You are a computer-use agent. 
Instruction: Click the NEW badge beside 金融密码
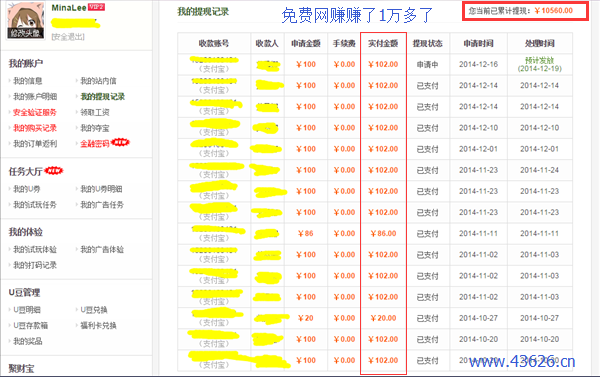pos(121,142)
